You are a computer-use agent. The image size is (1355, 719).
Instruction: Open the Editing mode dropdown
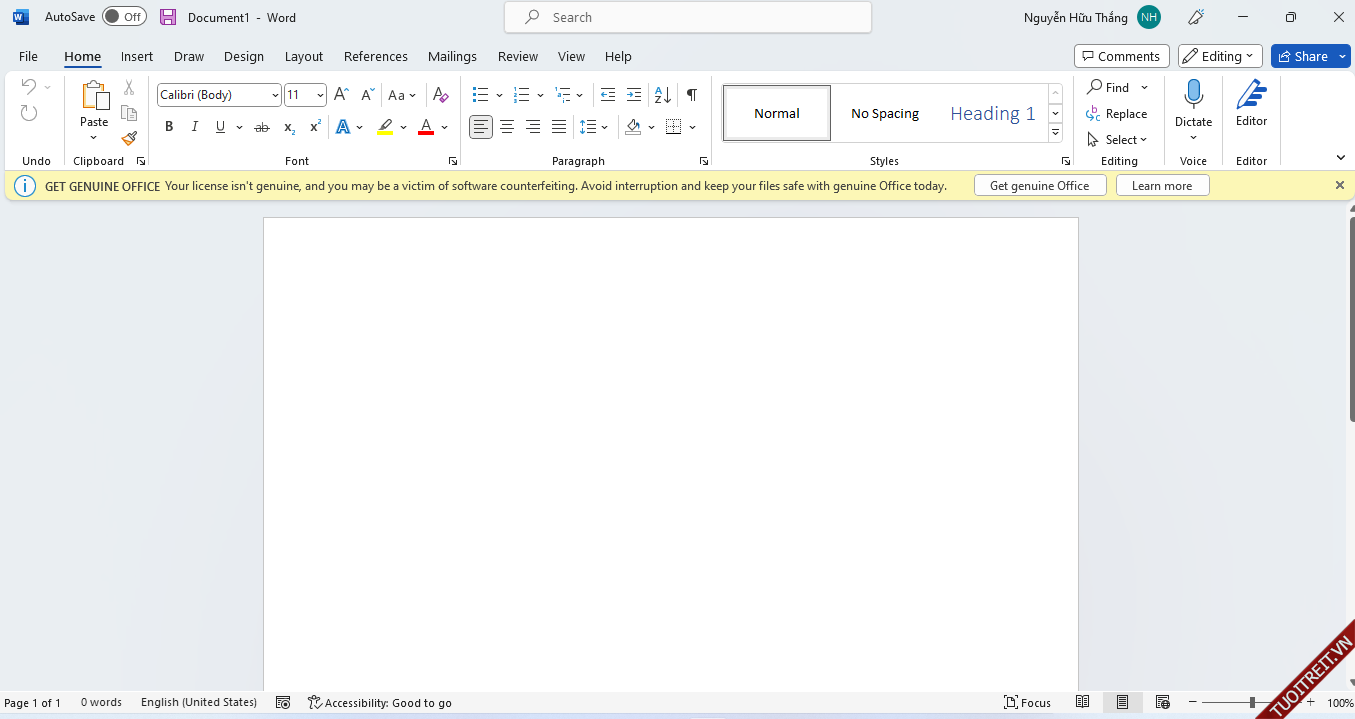(1220, 56)
